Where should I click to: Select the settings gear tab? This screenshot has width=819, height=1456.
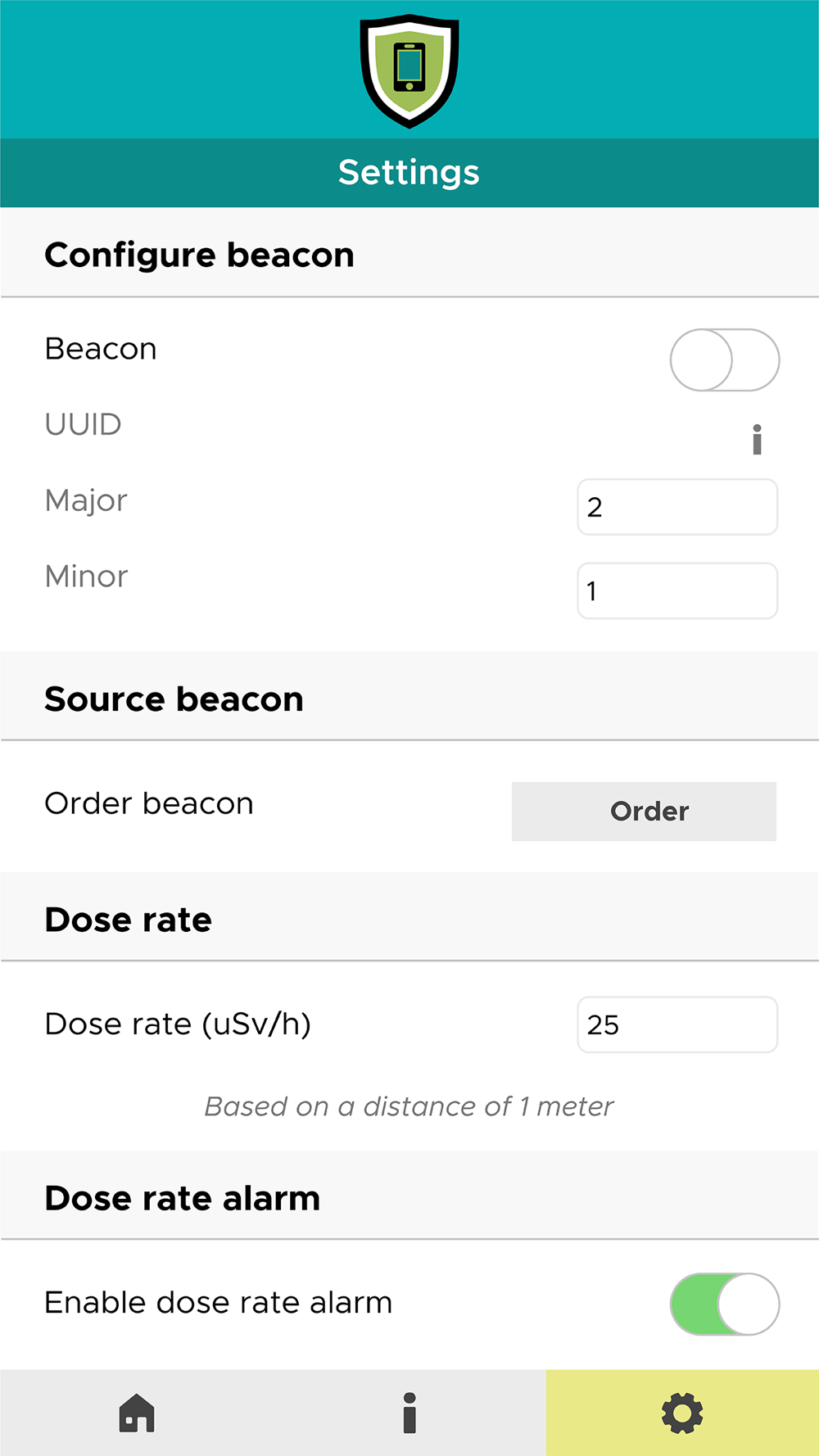tap(682, 1413)
